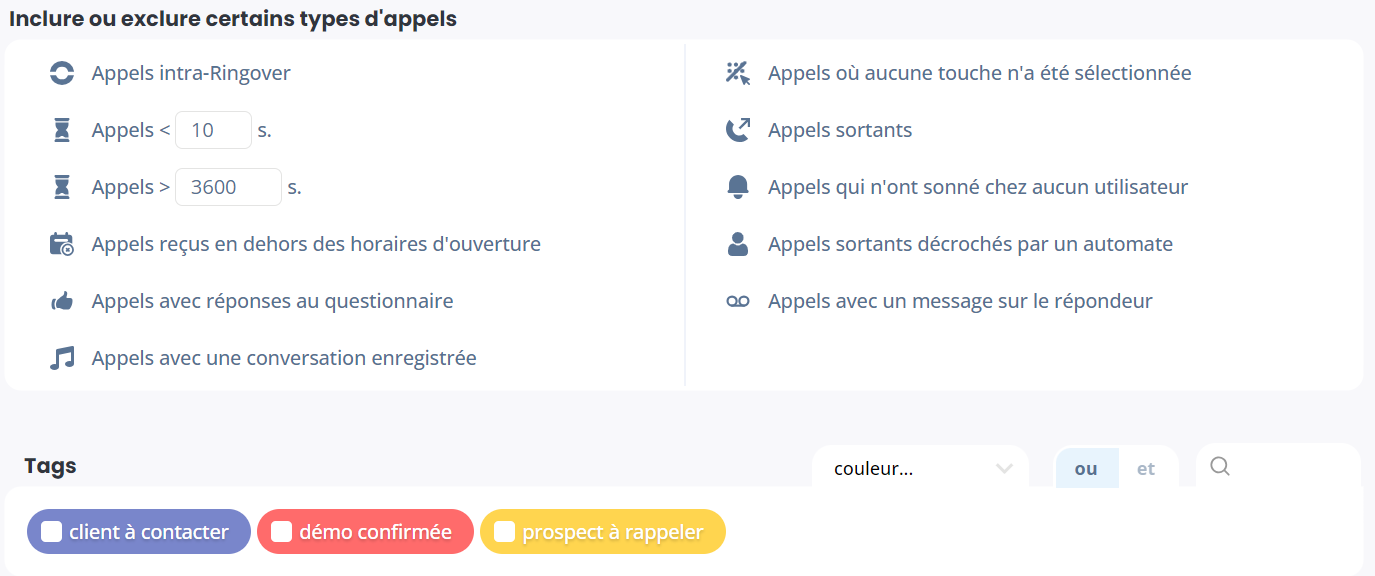1375x576 pixels.
Task: Switch tag logic to 'et'
Action: (x=1146, y=469)
